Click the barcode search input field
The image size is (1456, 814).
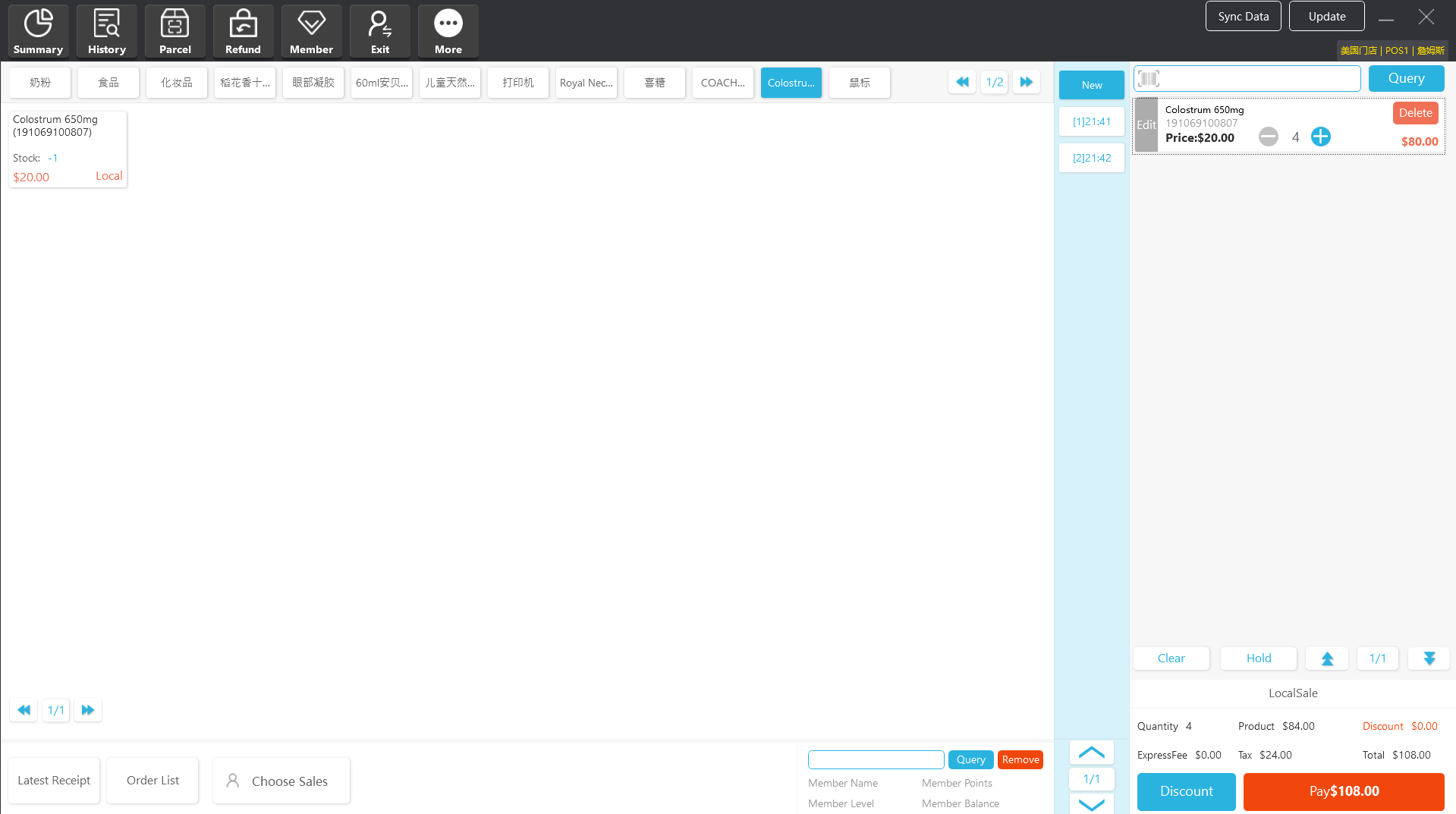[x=1259, y=78]
